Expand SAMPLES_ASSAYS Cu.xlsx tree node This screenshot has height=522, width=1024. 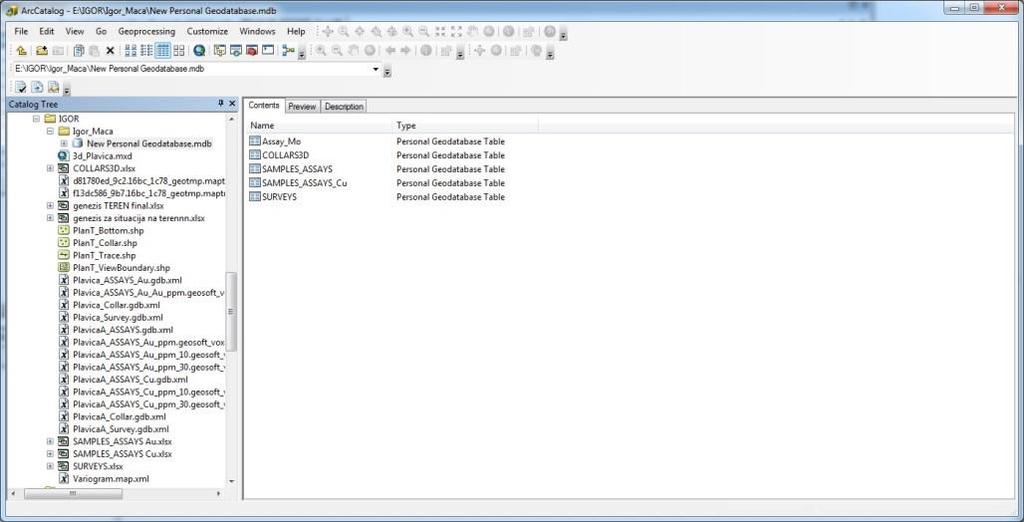pos(50,454)
